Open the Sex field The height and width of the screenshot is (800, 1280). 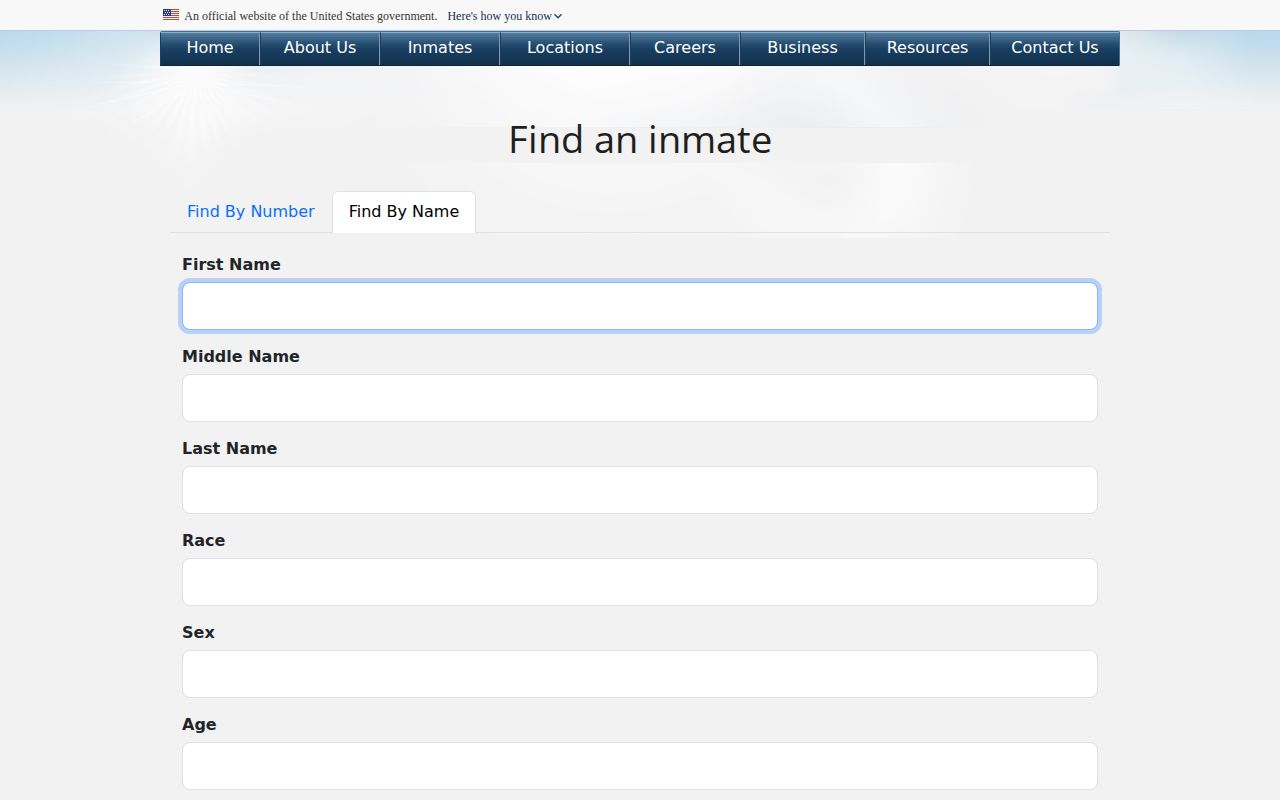click(x=640, y=674)
